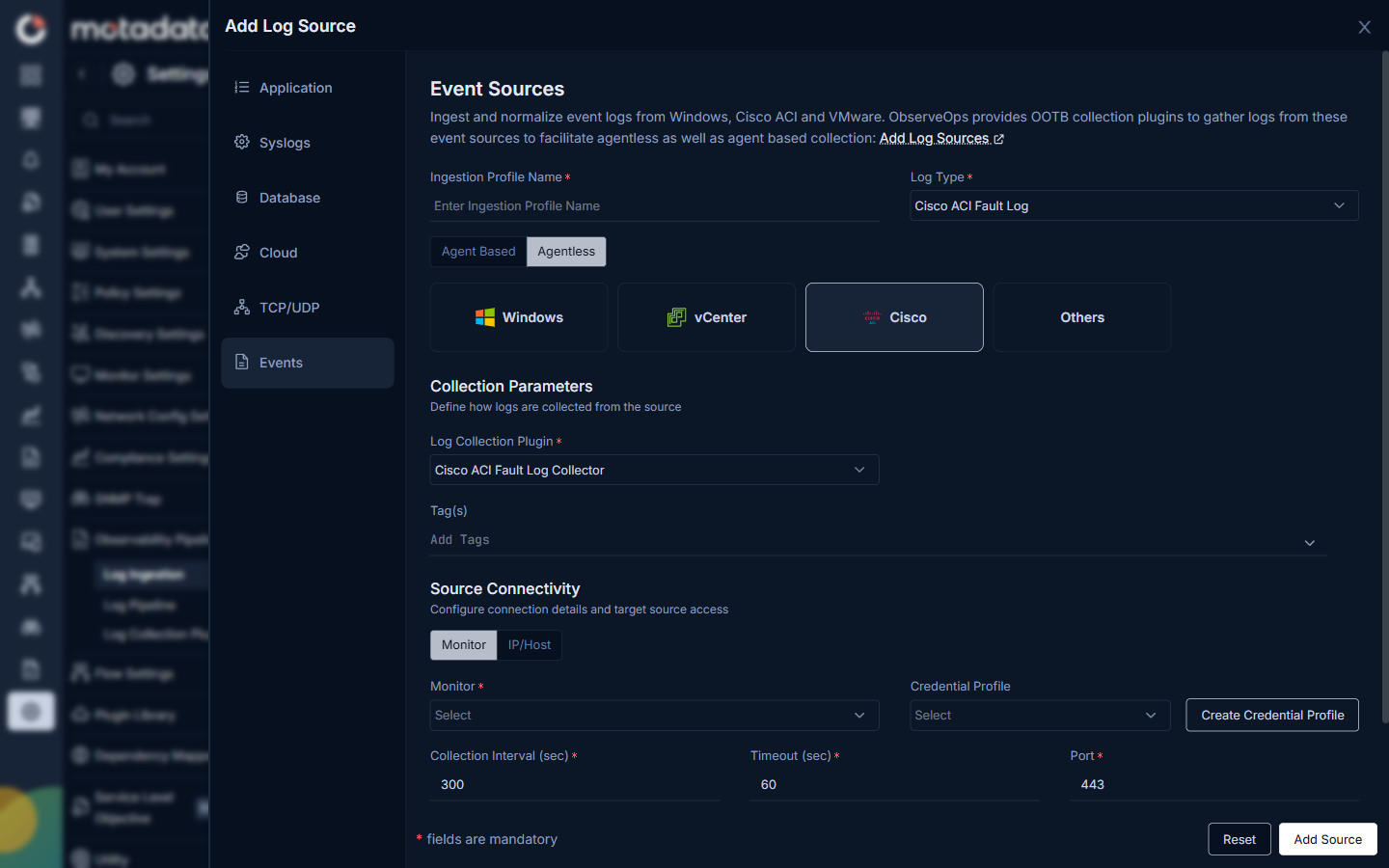Image resolution: width=1389 pixels, height=868 pixels.
Task: Click the Add Source button
Action: (1328, 839)
